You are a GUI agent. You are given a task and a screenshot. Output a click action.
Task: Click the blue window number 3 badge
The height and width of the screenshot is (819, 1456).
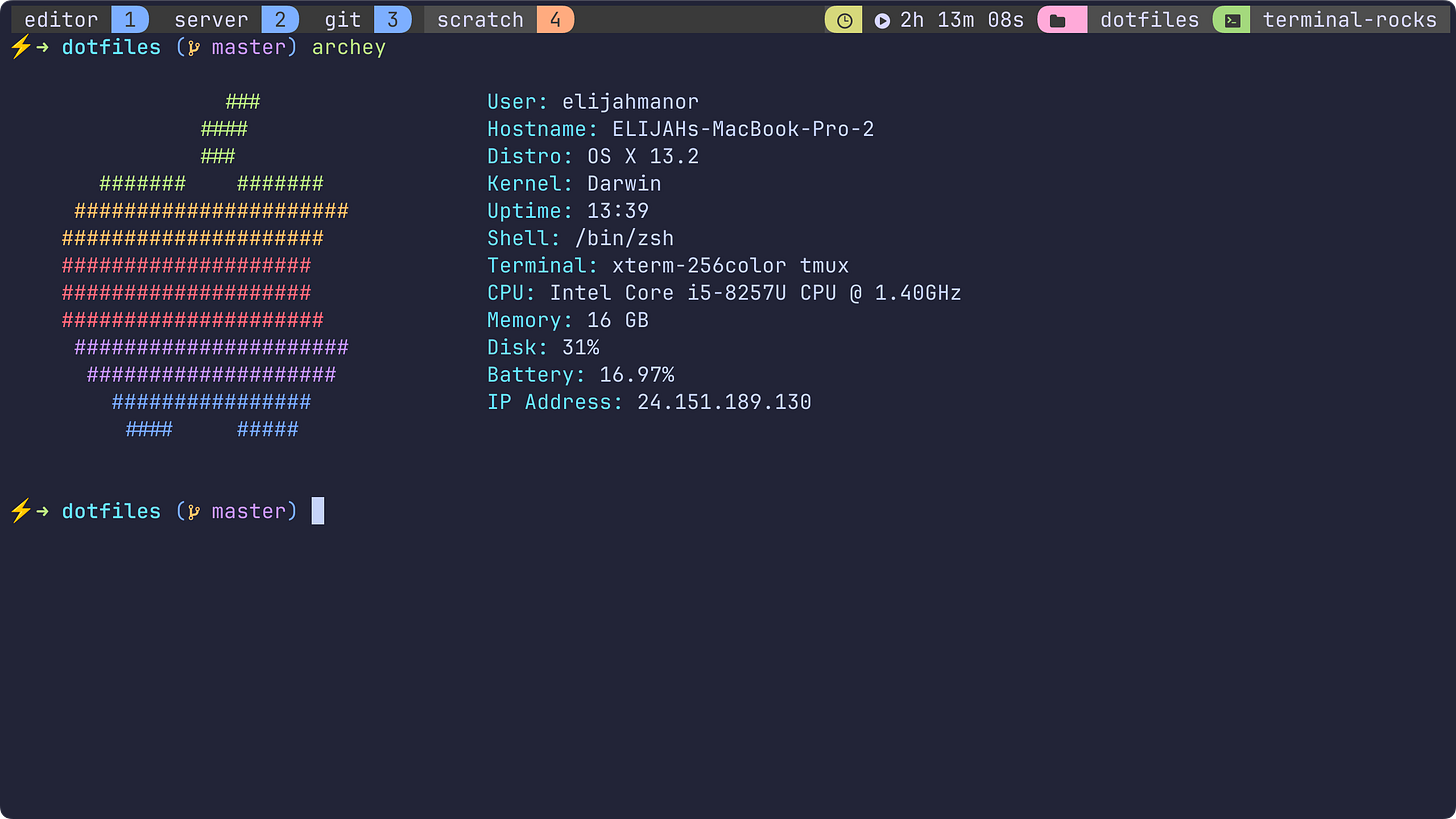point(392,20)
